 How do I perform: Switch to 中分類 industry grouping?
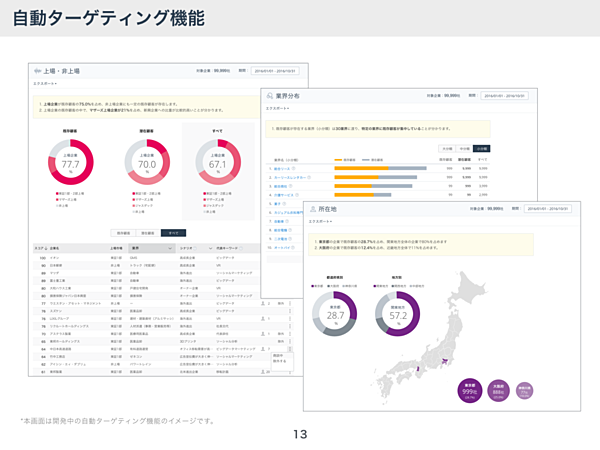point(464,147)
